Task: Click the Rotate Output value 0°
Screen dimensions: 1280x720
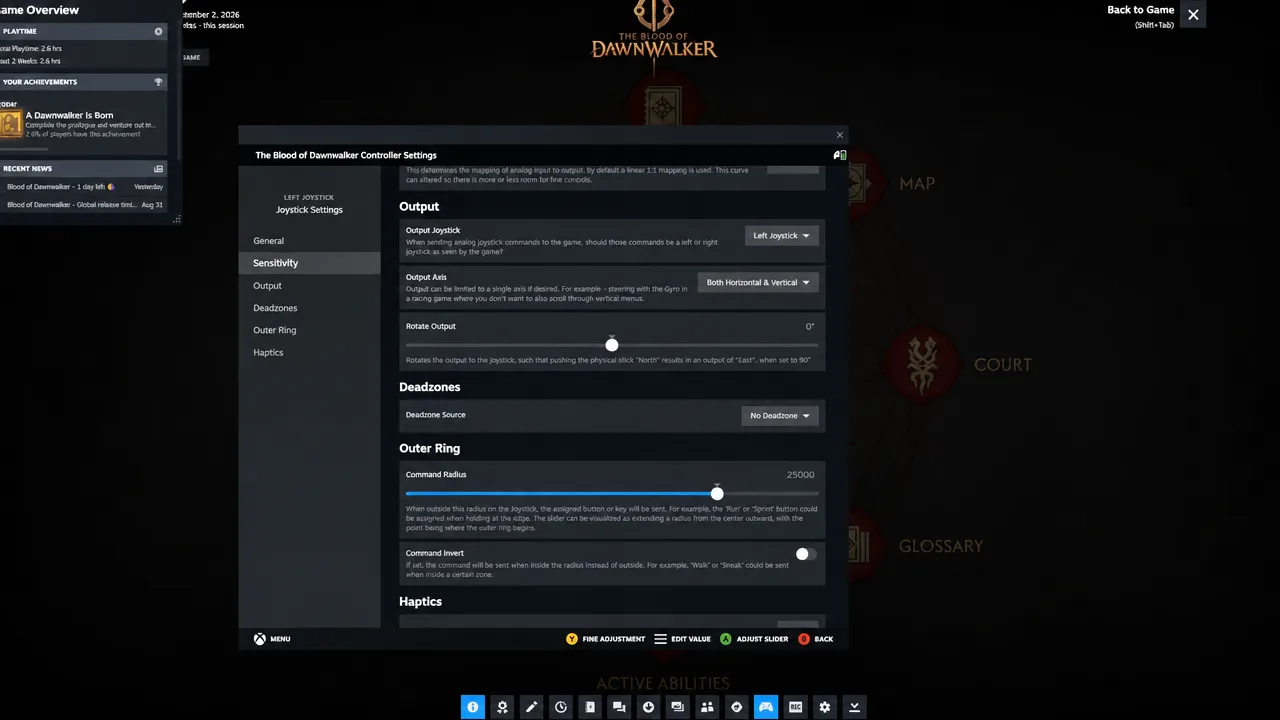Action: (x=810, y=327)
